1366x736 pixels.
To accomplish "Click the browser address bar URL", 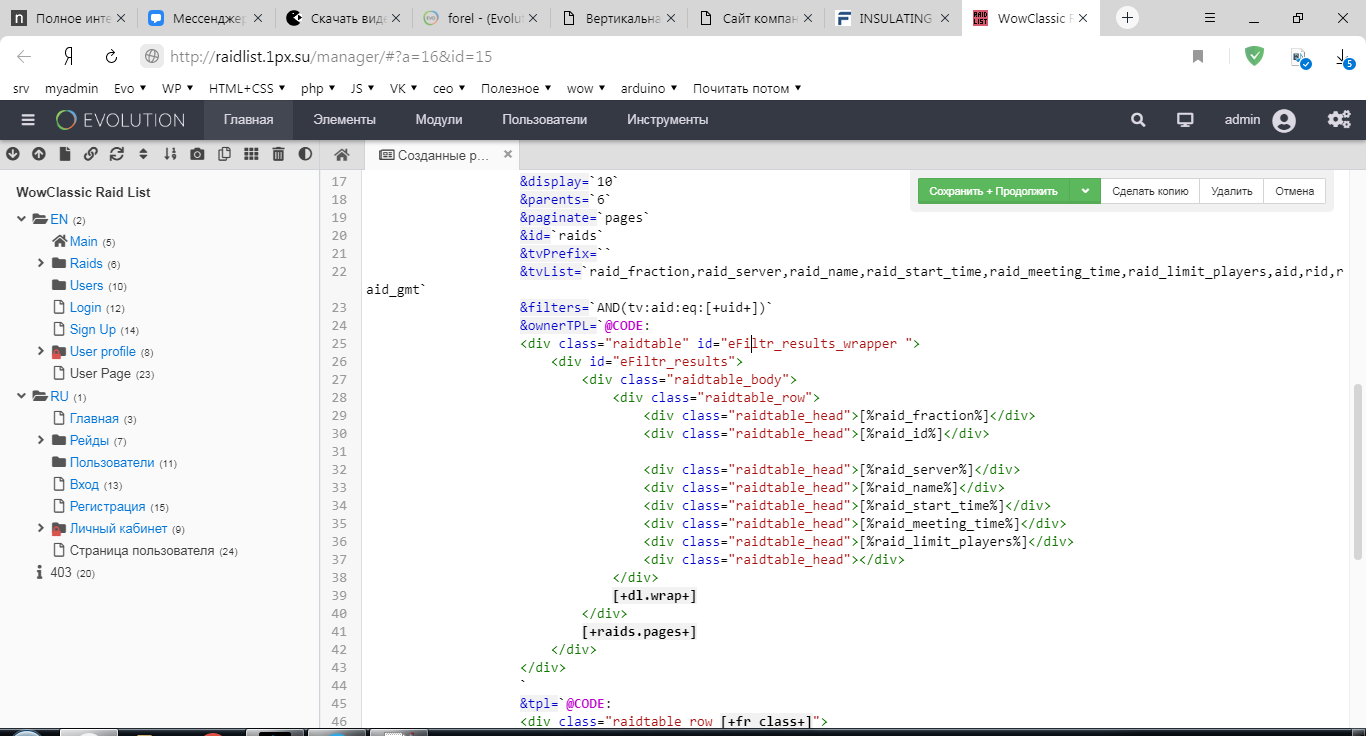I will [x=331, y=57].
